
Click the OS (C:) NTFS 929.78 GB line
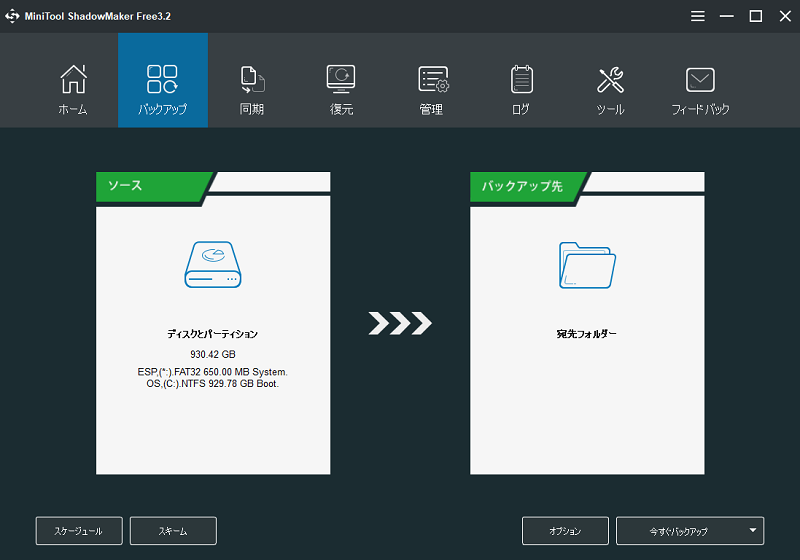[213, 384]
